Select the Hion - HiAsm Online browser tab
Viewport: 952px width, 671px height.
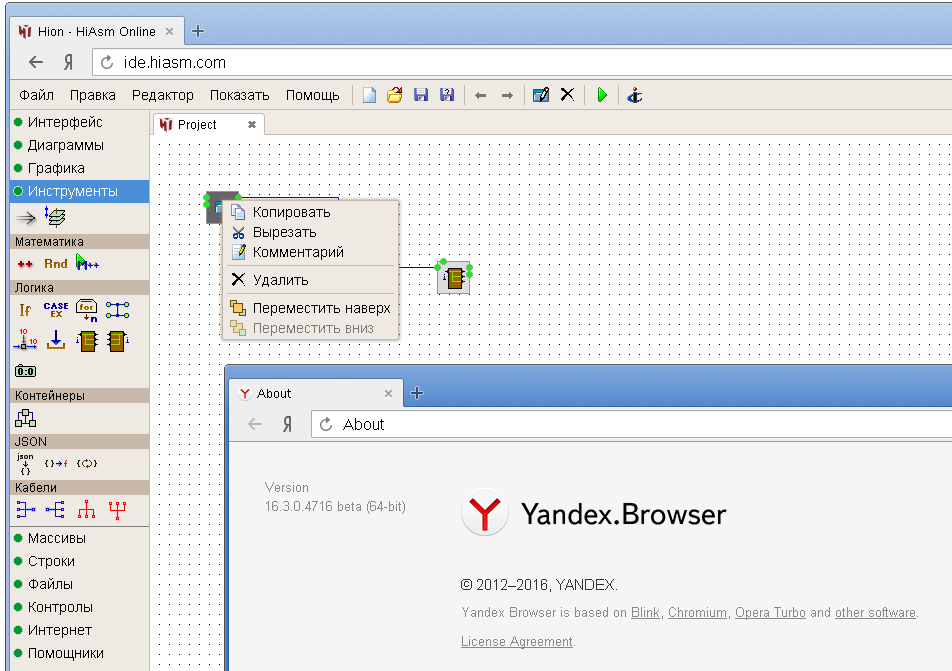coord(97,32)
